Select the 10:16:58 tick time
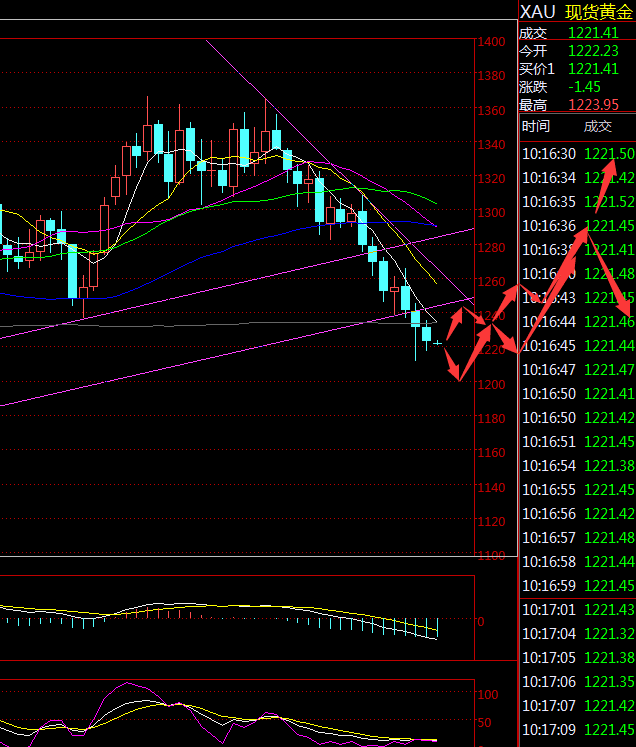Viewport: 636px width, 747px height. click(549, 562)
